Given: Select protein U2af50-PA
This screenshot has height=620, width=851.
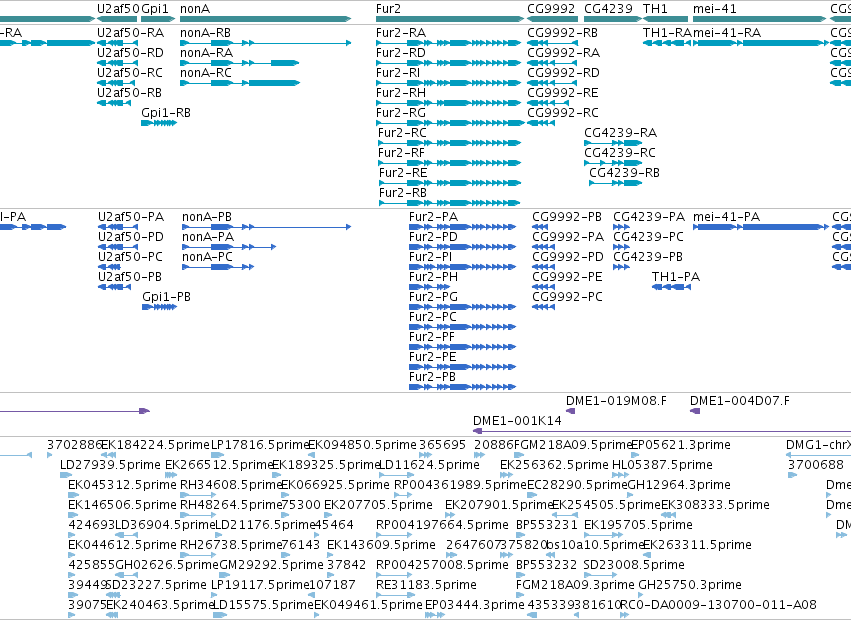Looking at the screenshot, I should click(x=118, y=227).
